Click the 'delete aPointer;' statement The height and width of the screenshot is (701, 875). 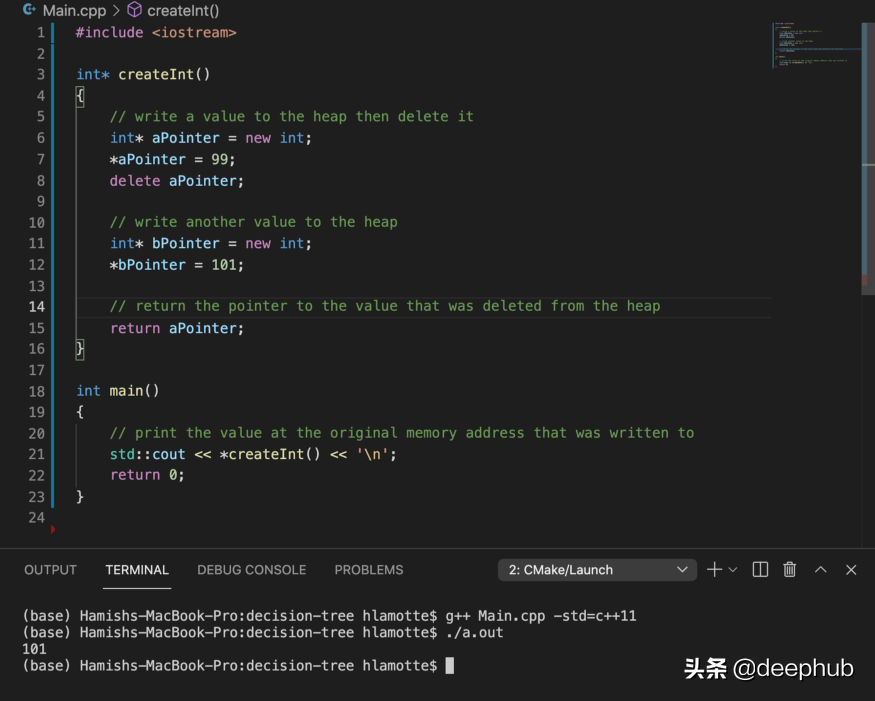pyautogui.click(x=177, y=181)
